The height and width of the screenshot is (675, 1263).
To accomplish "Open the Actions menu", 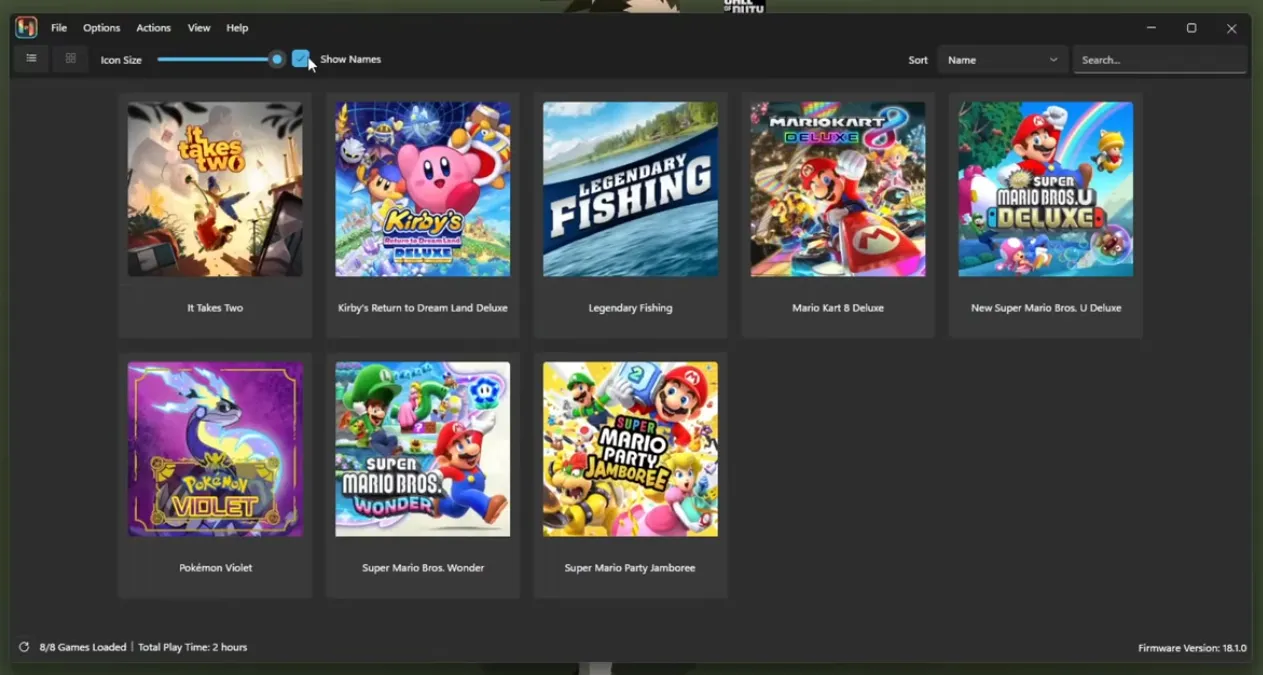I will tap(153, 27).
